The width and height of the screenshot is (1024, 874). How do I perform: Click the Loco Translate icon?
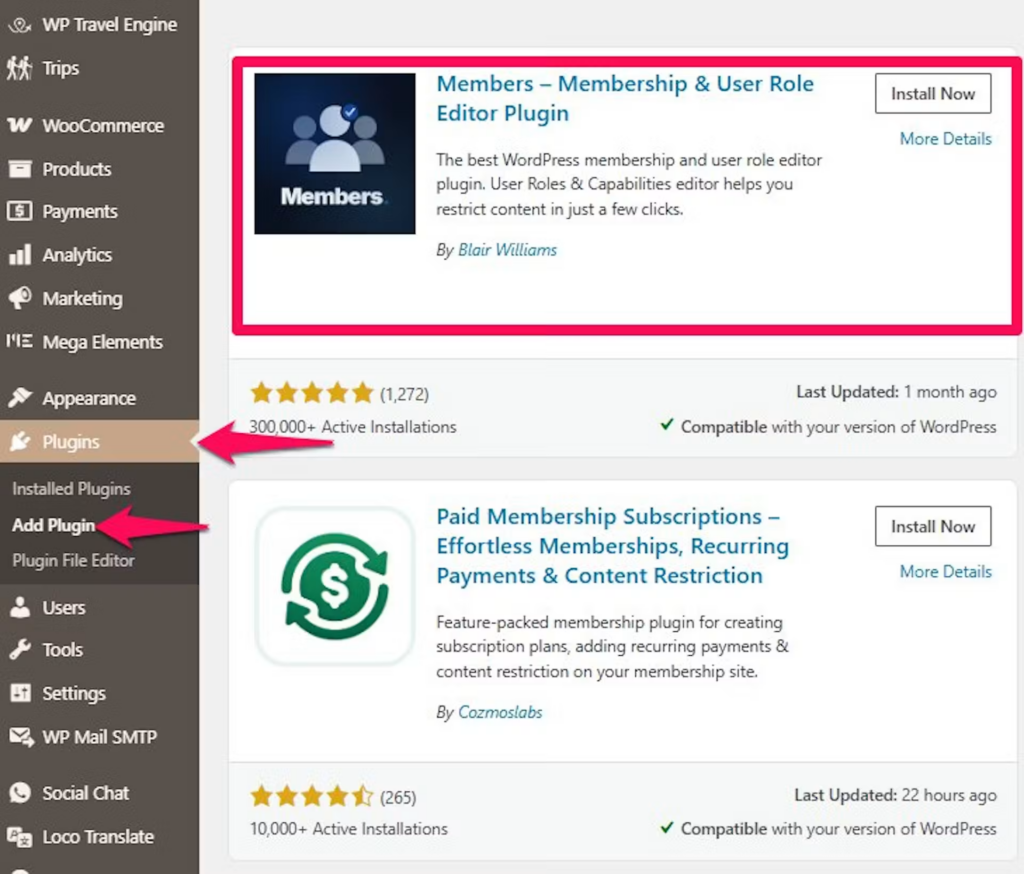pyautogui.click(x=20, y=837)
